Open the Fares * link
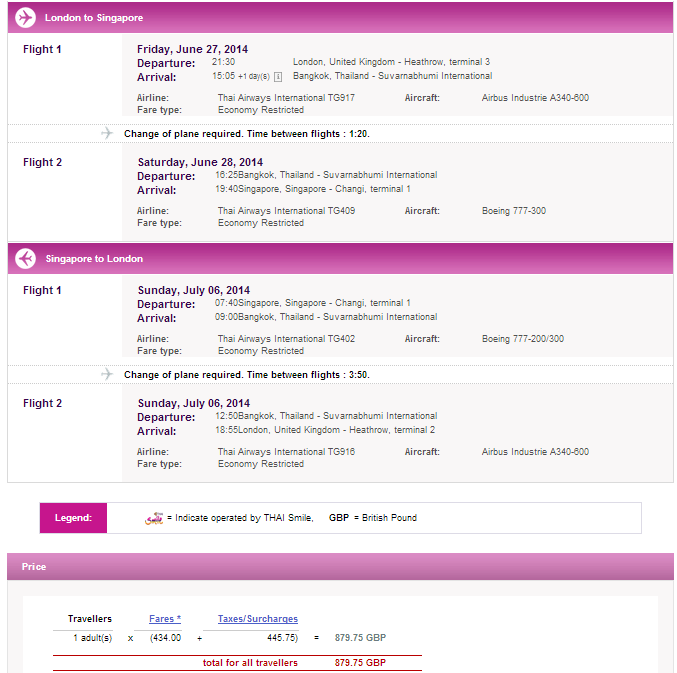This screenshot has width=677, height=673. [165, 619]
